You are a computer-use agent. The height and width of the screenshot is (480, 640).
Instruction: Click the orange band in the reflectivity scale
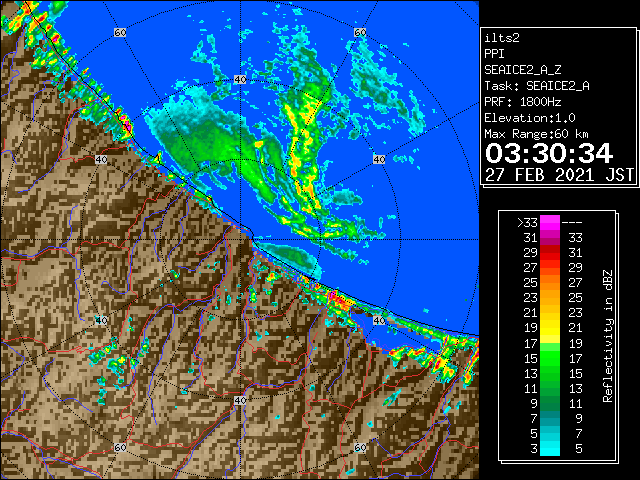(x=550, y=290)
